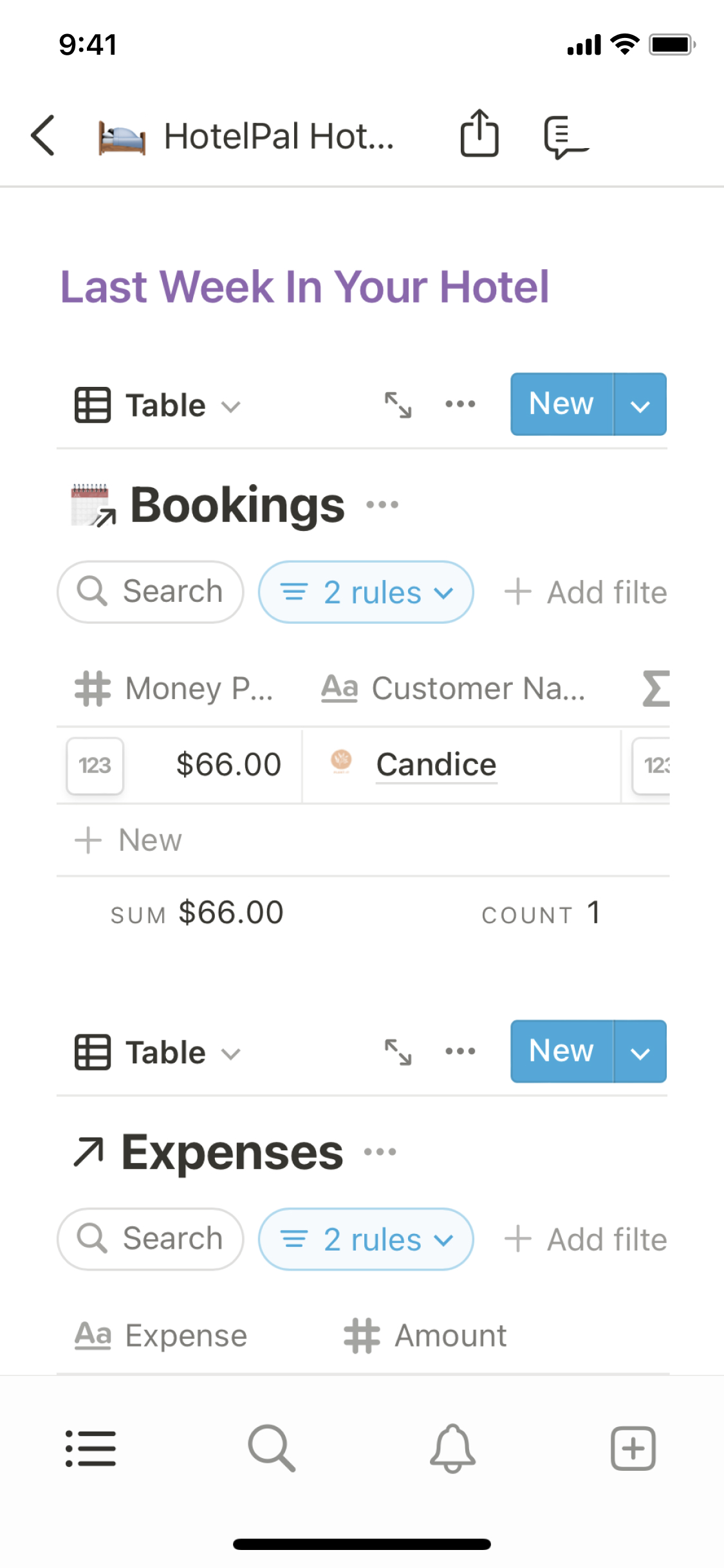The width and height of the screenshot is (724, 1568).
Task: Tap the back arrow in the header
Action: tap(43, 136)
